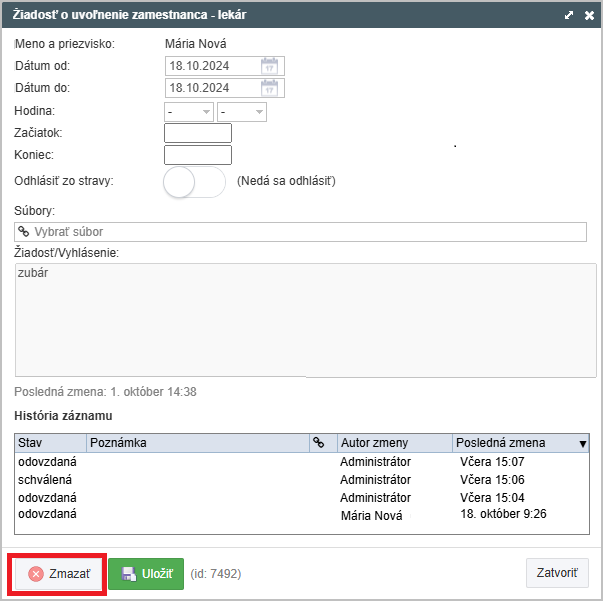Click the sort arrow in Posledná zmena column
603x601 pixels.
[x=583, y=444]
